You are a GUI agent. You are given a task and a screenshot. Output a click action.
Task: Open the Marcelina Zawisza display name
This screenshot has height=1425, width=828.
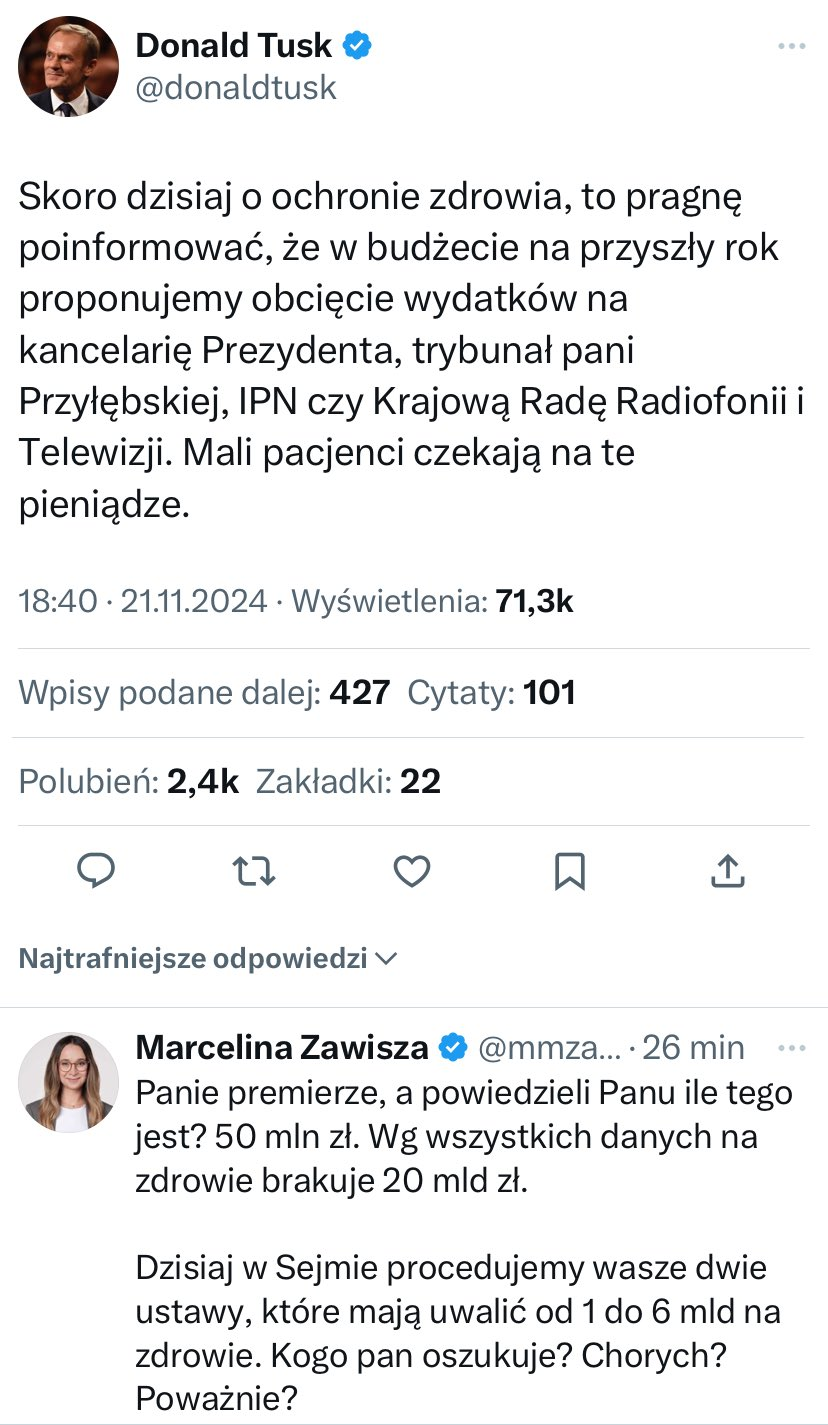281,1047
